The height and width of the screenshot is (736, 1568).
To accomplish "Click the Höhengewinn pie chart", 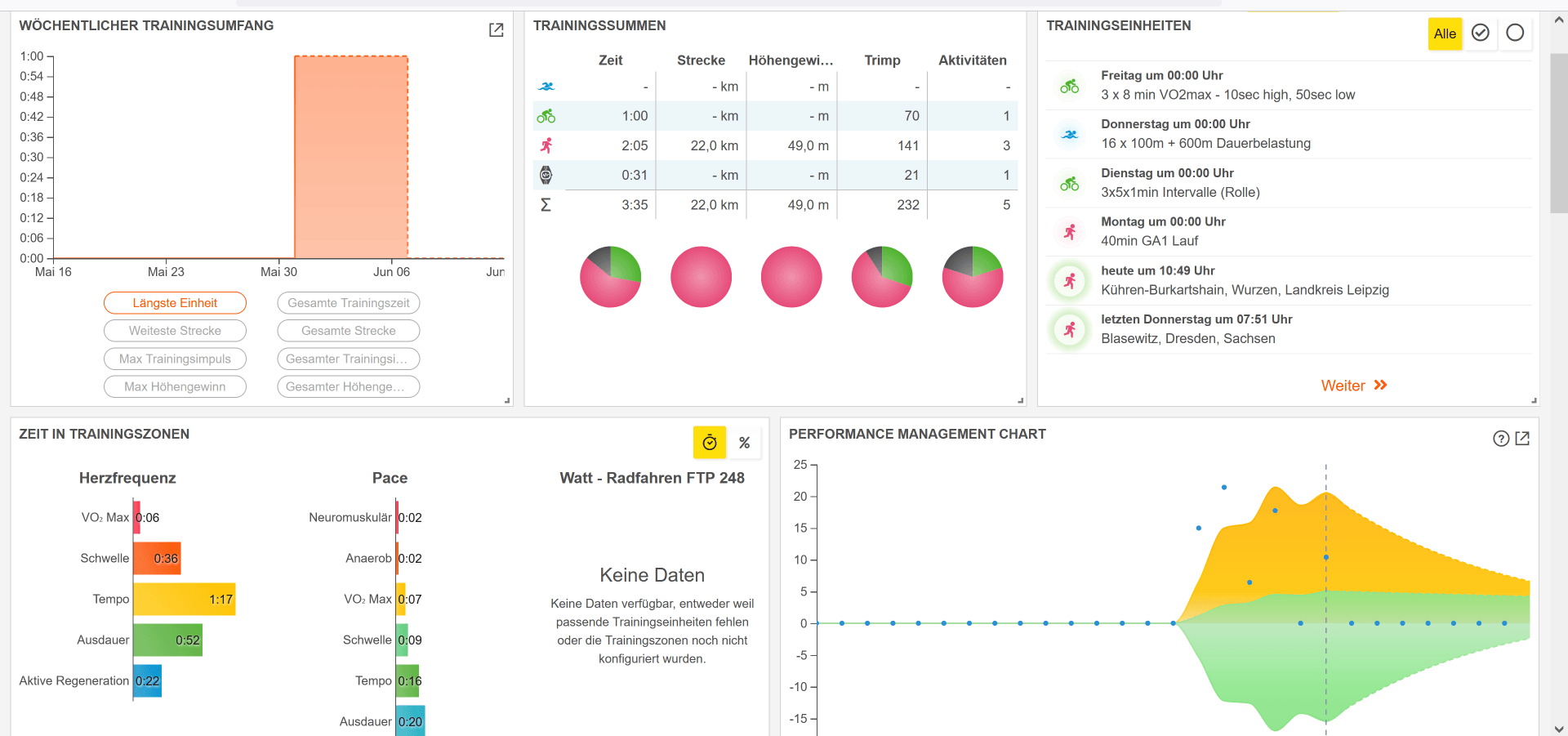I will pos(791,277).
